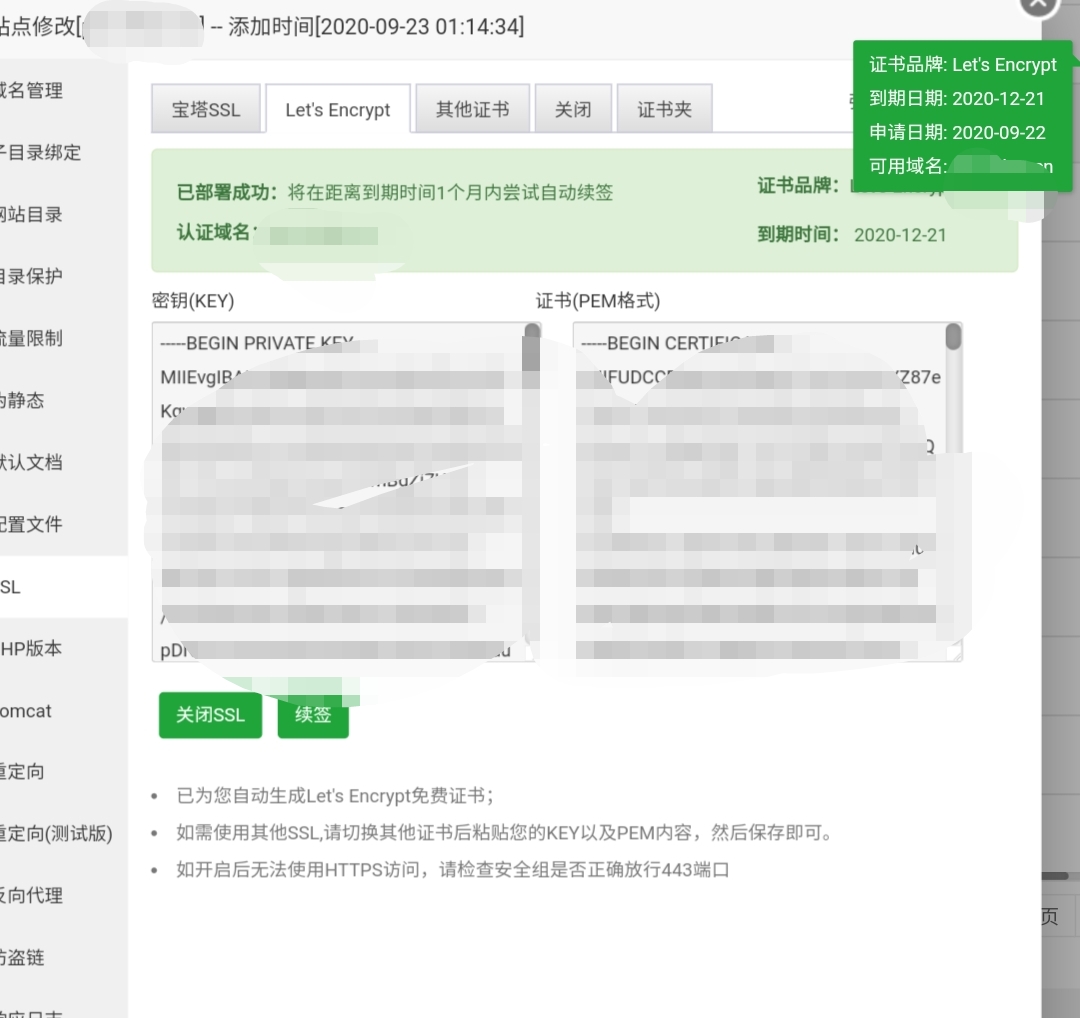Open the PHP版本 sidebar item
1080x1018 pixels.
[x=63, y=648]
